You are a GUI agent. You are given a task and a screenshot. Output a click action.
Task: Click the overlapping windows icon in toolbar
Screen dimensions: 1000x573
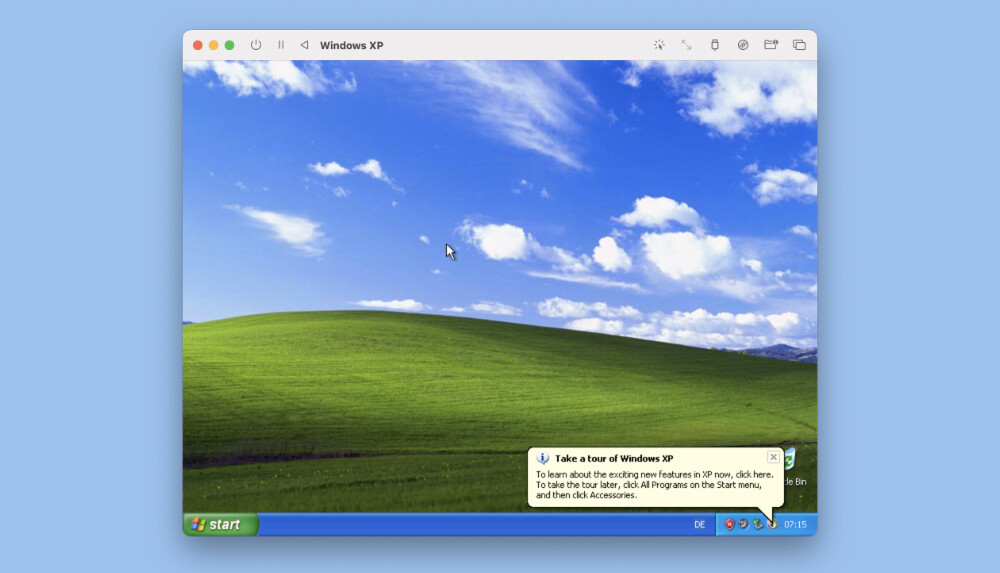pyautogui.click(x=799, y=45)
